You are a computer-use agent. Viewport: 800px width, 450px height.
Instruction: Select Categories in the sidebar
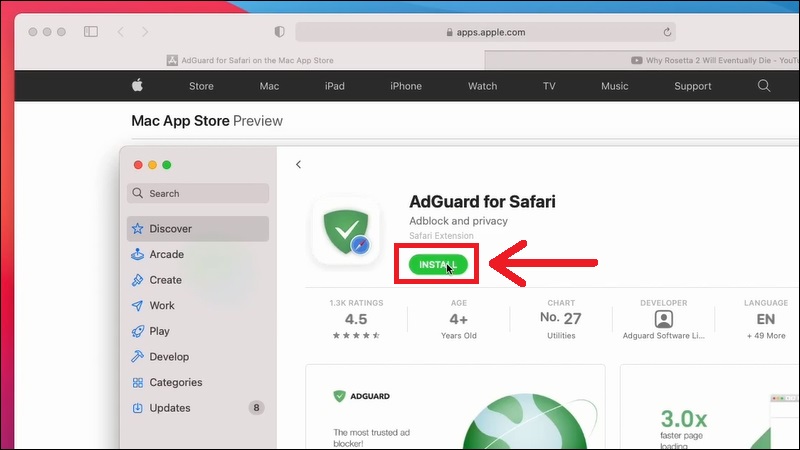(198, 382)
